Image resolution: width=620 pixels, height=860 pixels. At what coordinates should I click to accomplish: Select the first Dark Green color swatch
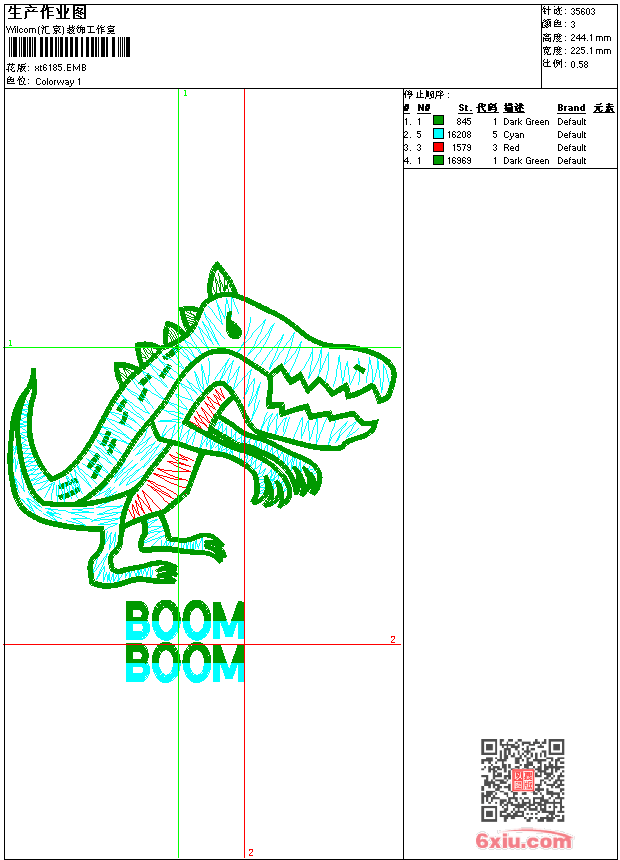(438, 121)
